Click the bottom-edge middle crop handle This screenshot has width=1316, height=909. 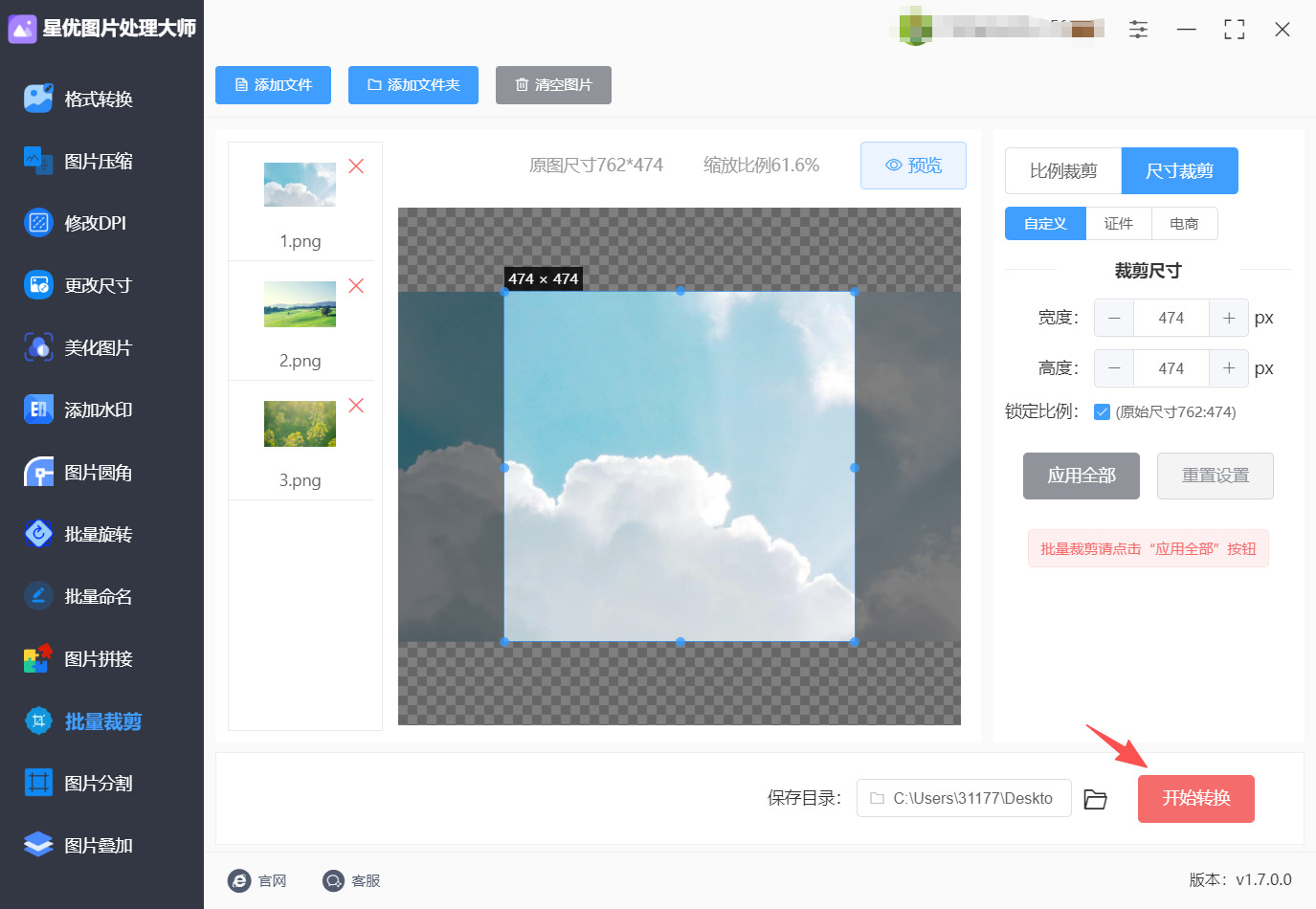(680, 642)
